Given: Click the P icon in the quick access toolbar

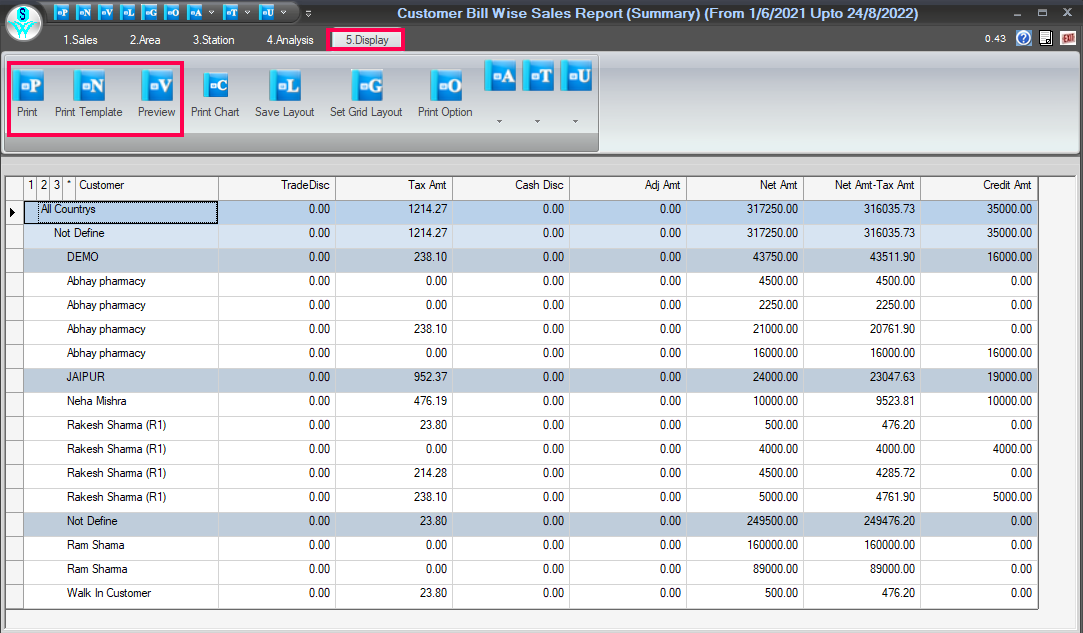Looking at the screenshot, I should tap(61, 12).
